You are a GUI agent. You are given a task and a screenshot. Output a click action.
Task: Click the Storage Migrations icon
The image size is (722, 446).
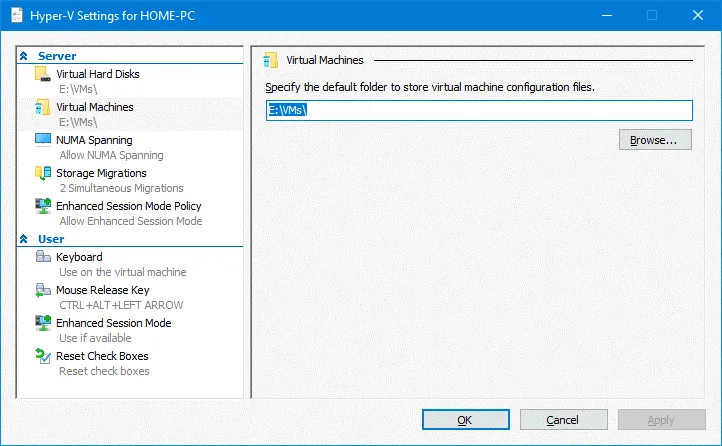[x=42, y=174]
